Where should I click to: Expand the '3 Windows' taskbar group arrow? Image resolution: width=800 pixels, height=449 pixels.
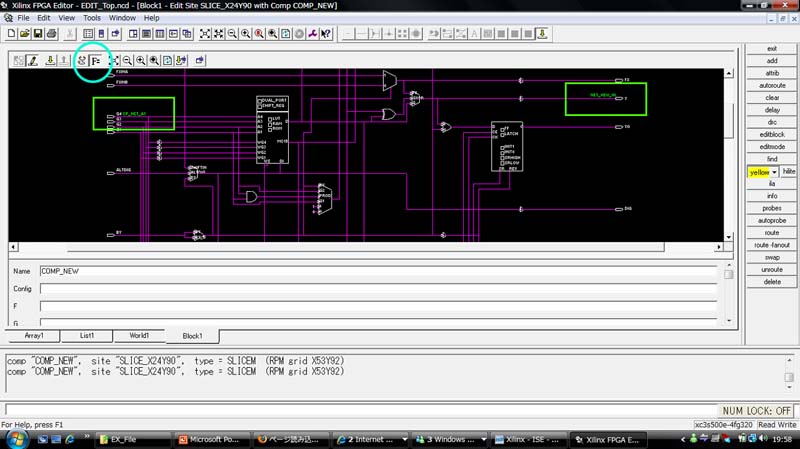tap(484, 439)
